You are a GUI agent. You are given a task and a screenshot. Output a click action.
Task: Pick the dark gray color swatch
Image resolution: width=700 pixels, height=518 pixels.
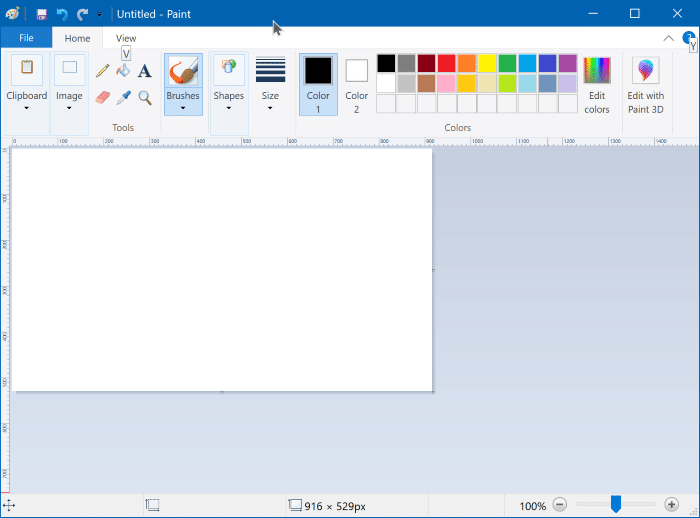[406, 63]
